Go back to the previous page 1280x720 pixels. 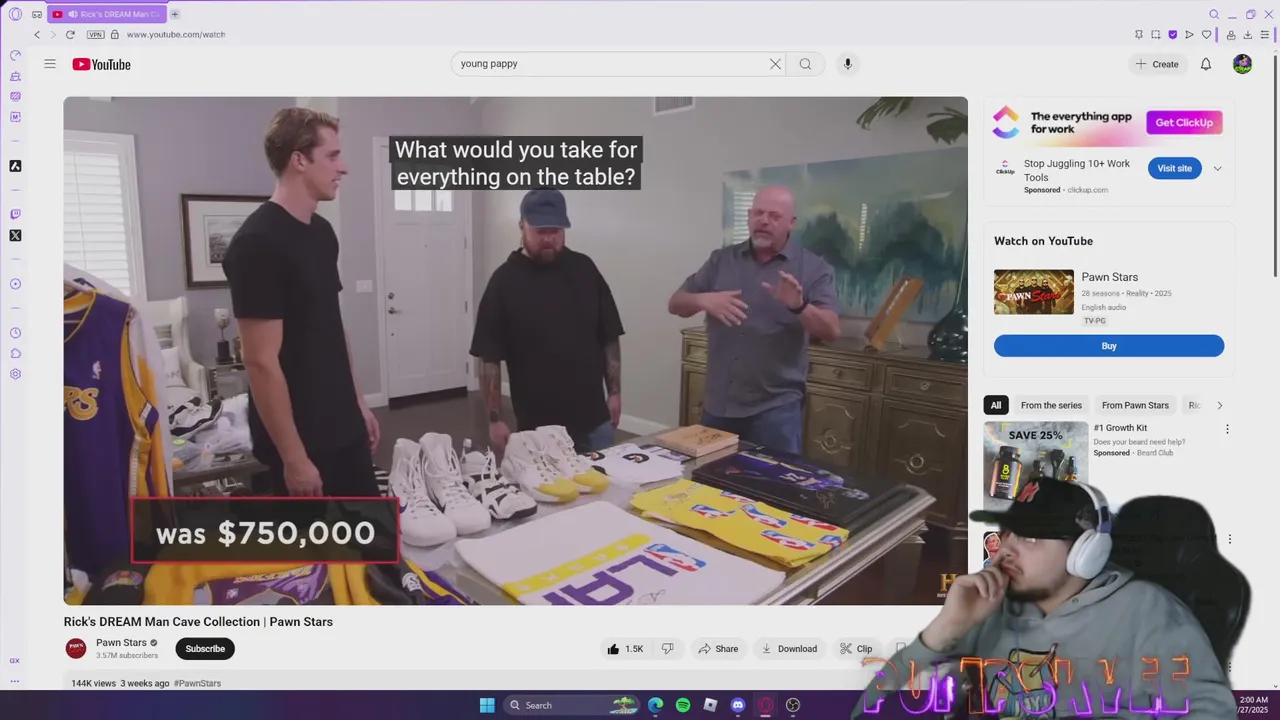[37, 34]
